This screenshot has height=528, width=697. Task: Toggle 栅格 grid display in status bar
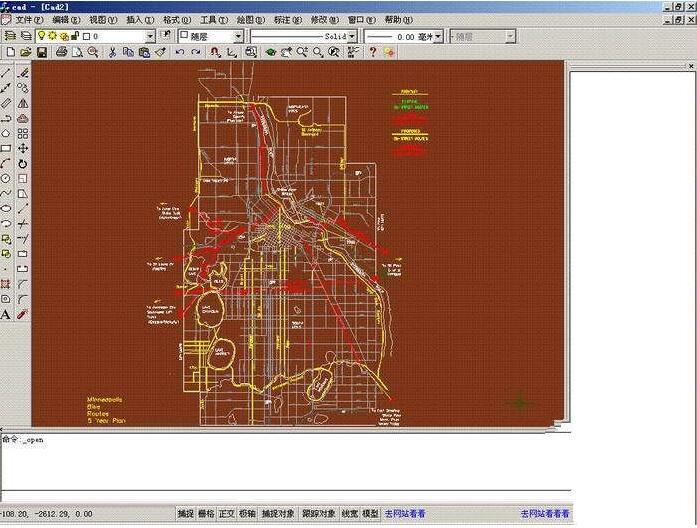click(206, 514)
